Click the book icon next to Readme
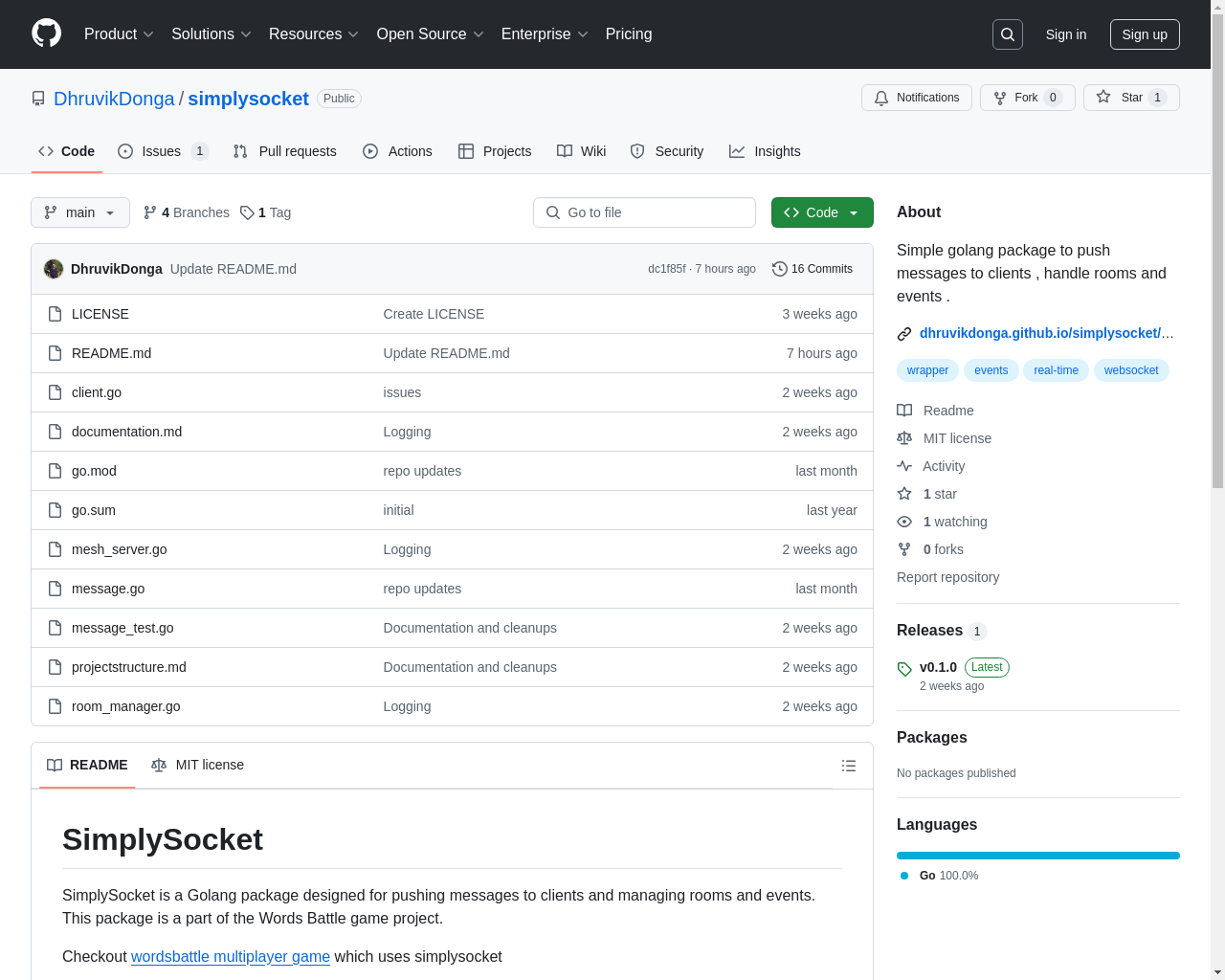The image size is (1225, 980). pos(904,411)
